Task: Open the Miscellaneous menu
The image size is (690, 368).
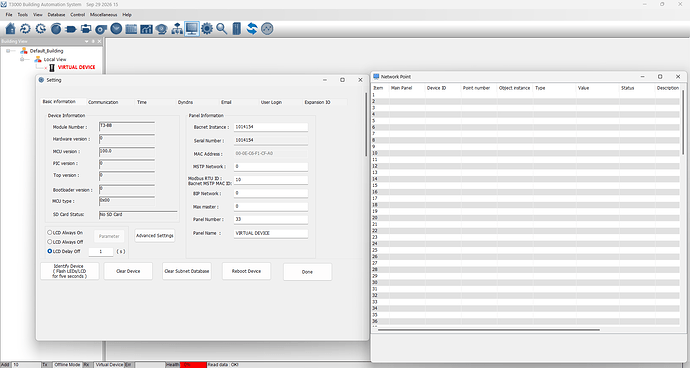Action: click(x=103, y=15)
